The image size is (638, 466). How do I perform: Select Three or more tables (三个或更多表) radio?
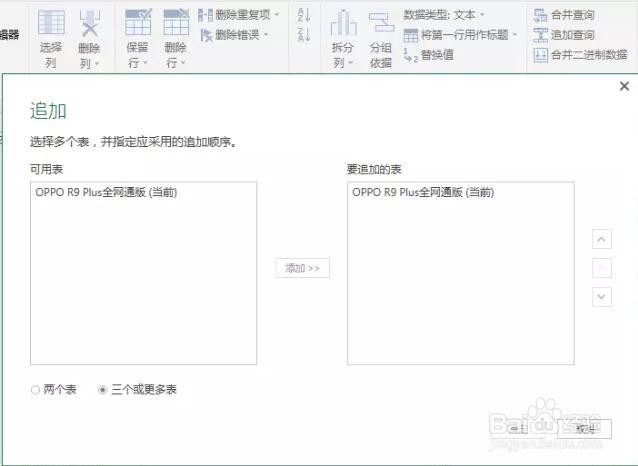[x=103, y=390]
